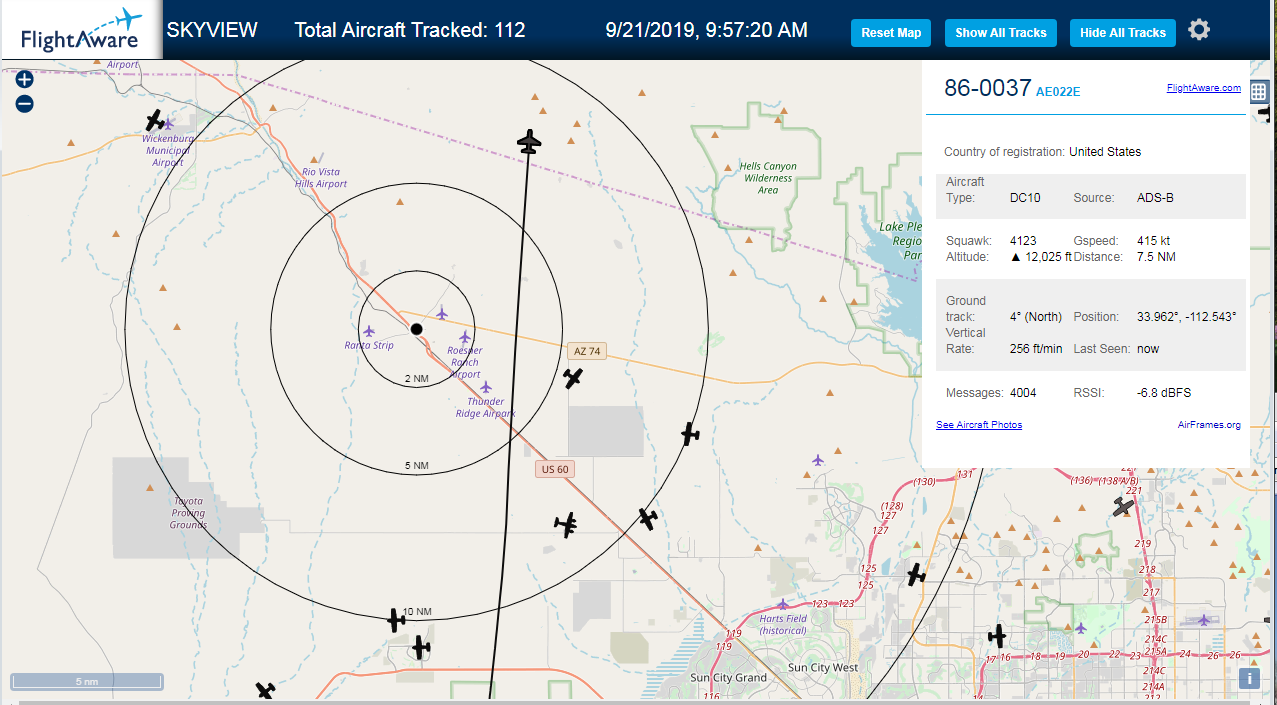
Task: Select aircraft near Wickenburg Municipal Airport
Action: (155, 121)
